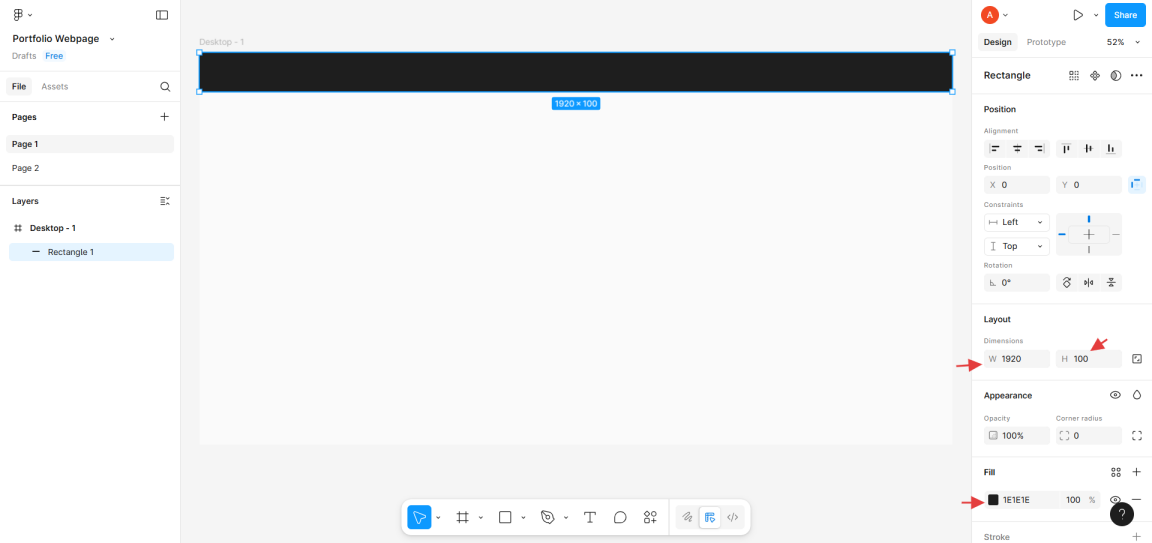Select Page 2 in pages list
Viewport: 1152px width, 543px height.
[x=26, y=168]
